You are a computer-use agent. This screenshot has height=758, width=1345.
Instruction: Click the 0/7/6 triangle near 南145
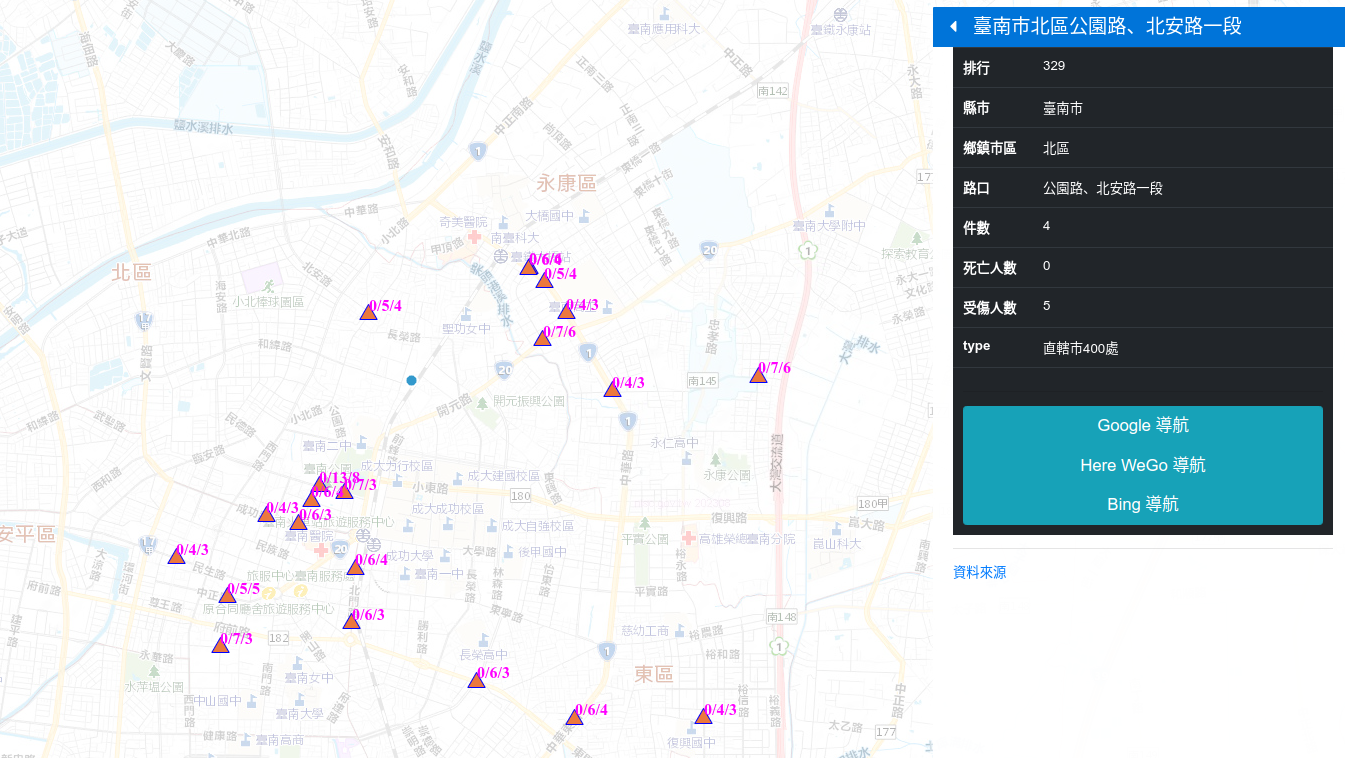(759, 375)
